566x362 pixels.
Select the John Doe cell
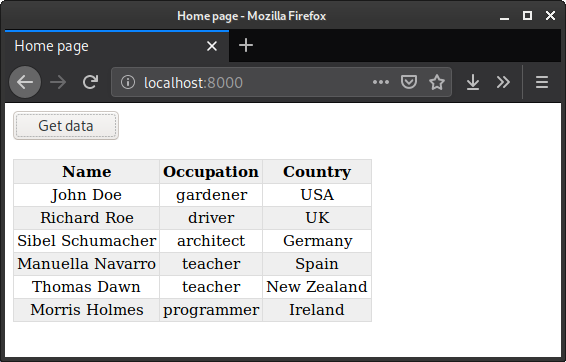tap(87, 195)
